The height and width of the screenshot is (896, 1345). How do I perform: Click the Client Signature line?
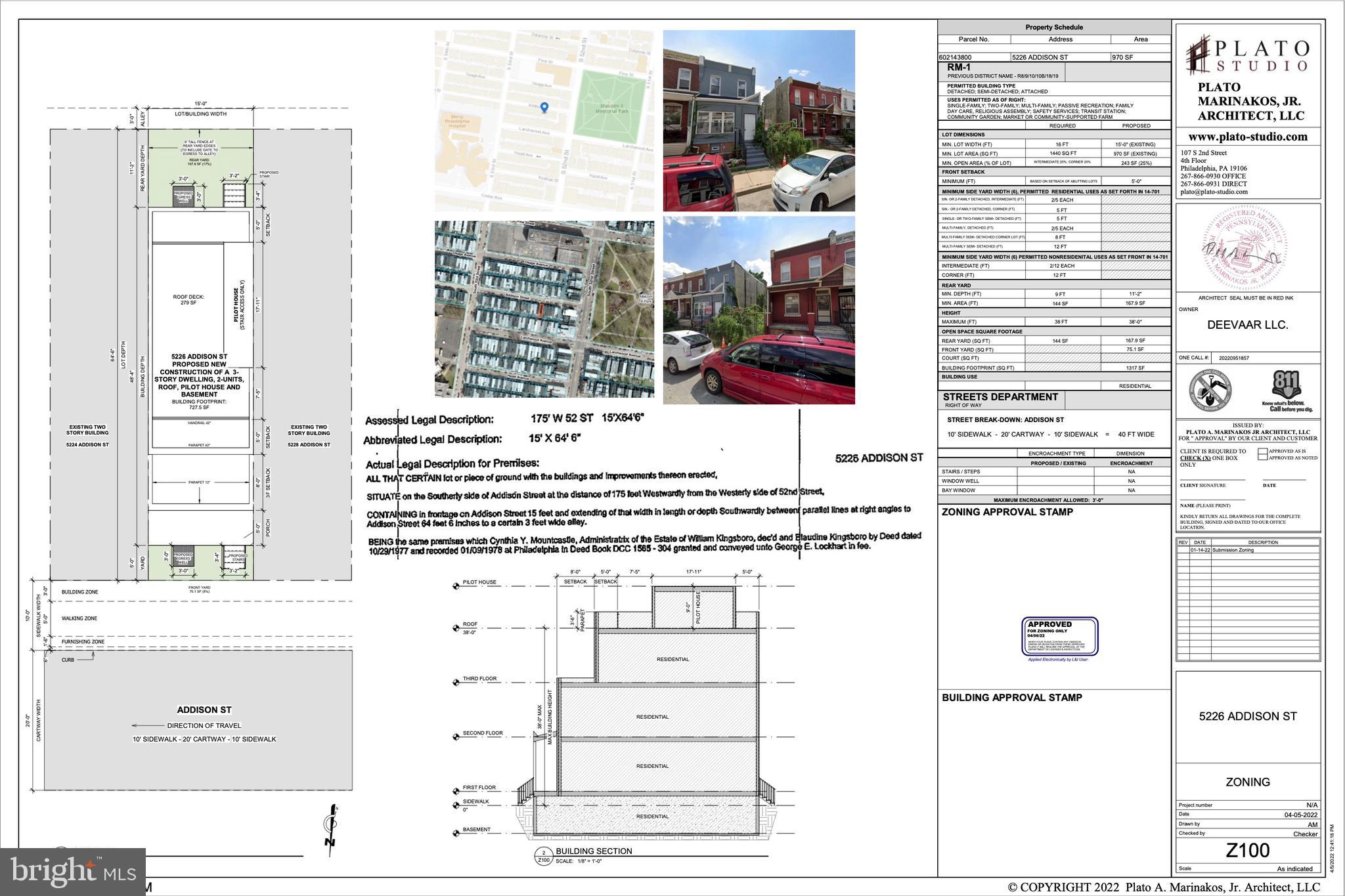pos(1212,479)
